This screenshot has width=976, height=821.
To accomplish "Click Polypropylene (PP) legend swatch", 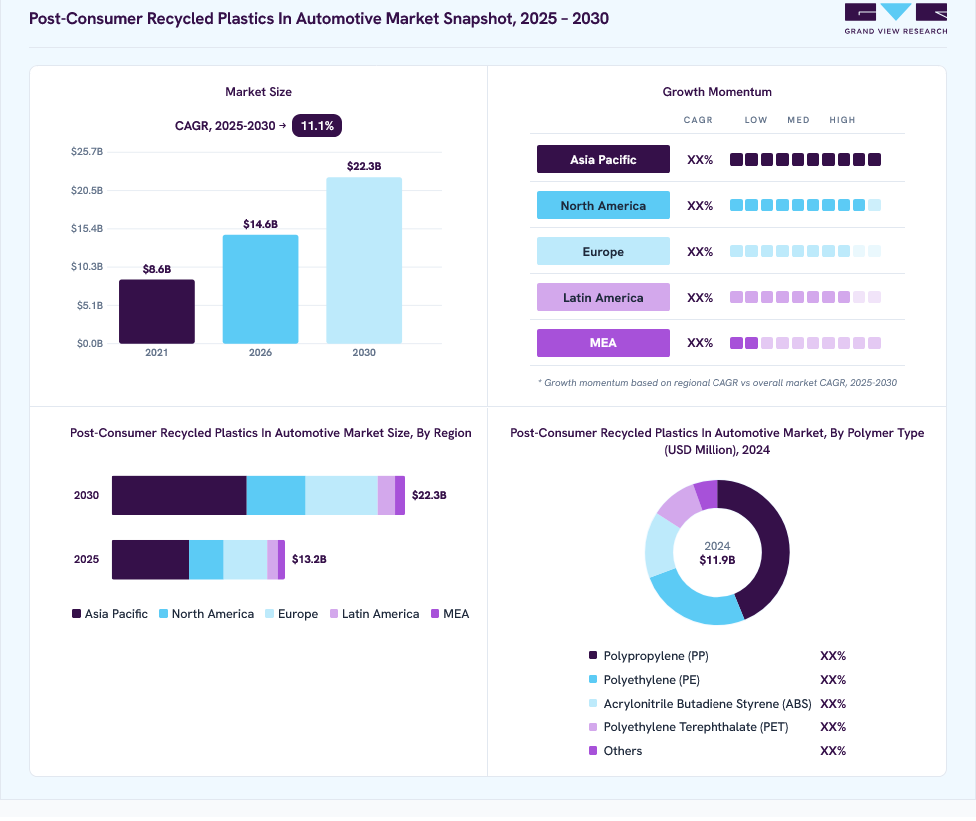I will (x=593, y=655).
